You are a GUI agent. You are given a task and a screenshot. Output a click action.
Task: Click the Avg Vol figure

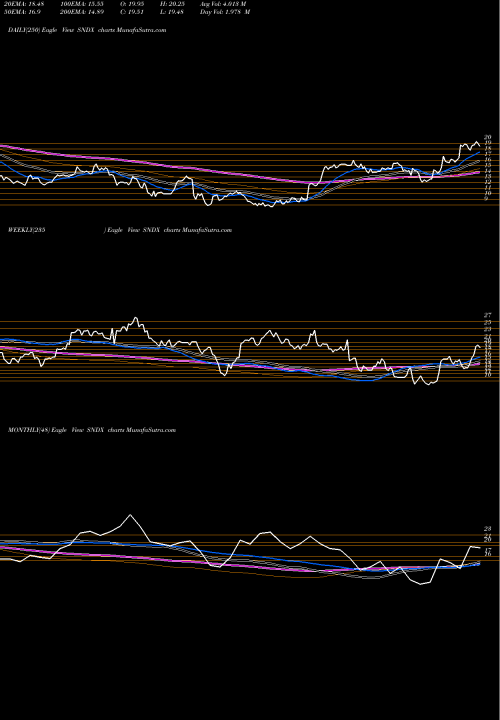tap(223, 4)
